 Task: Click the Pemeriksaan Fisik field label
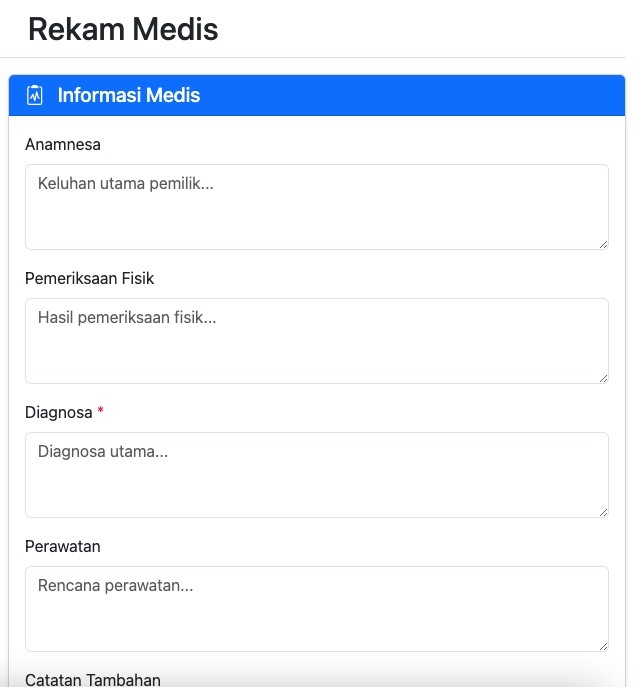point(90,279)
